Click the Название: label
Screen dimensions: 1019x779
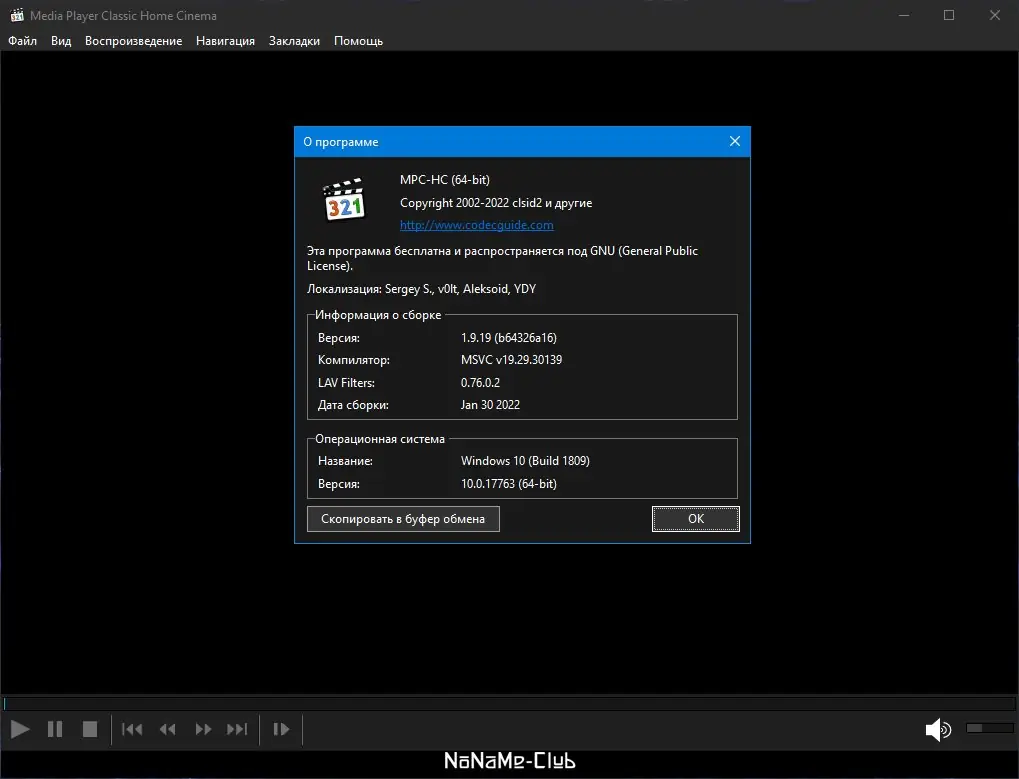[345, 461]
